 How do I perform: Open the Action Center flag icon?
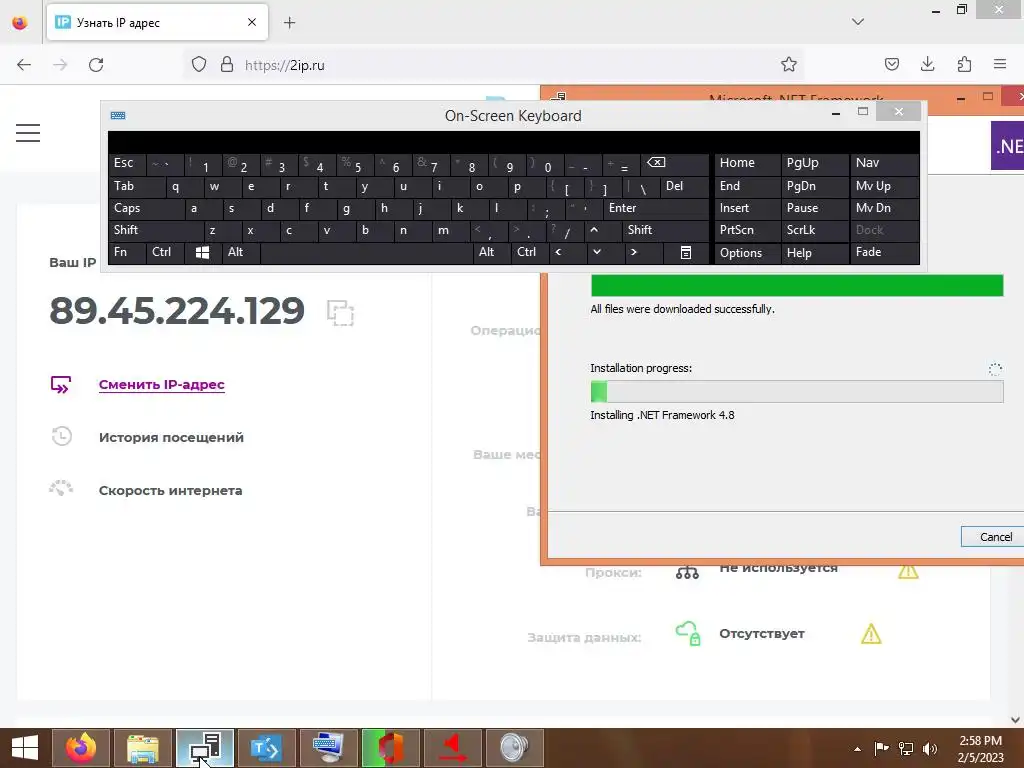[x=881, y=748]
